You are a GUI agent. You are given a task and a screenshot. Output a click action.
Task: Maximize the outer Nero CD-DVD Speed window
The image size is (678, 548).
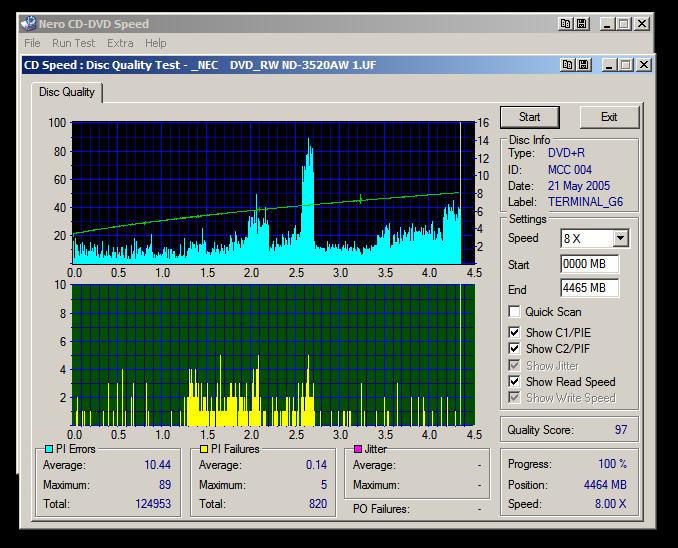click(x=624, y=24)
